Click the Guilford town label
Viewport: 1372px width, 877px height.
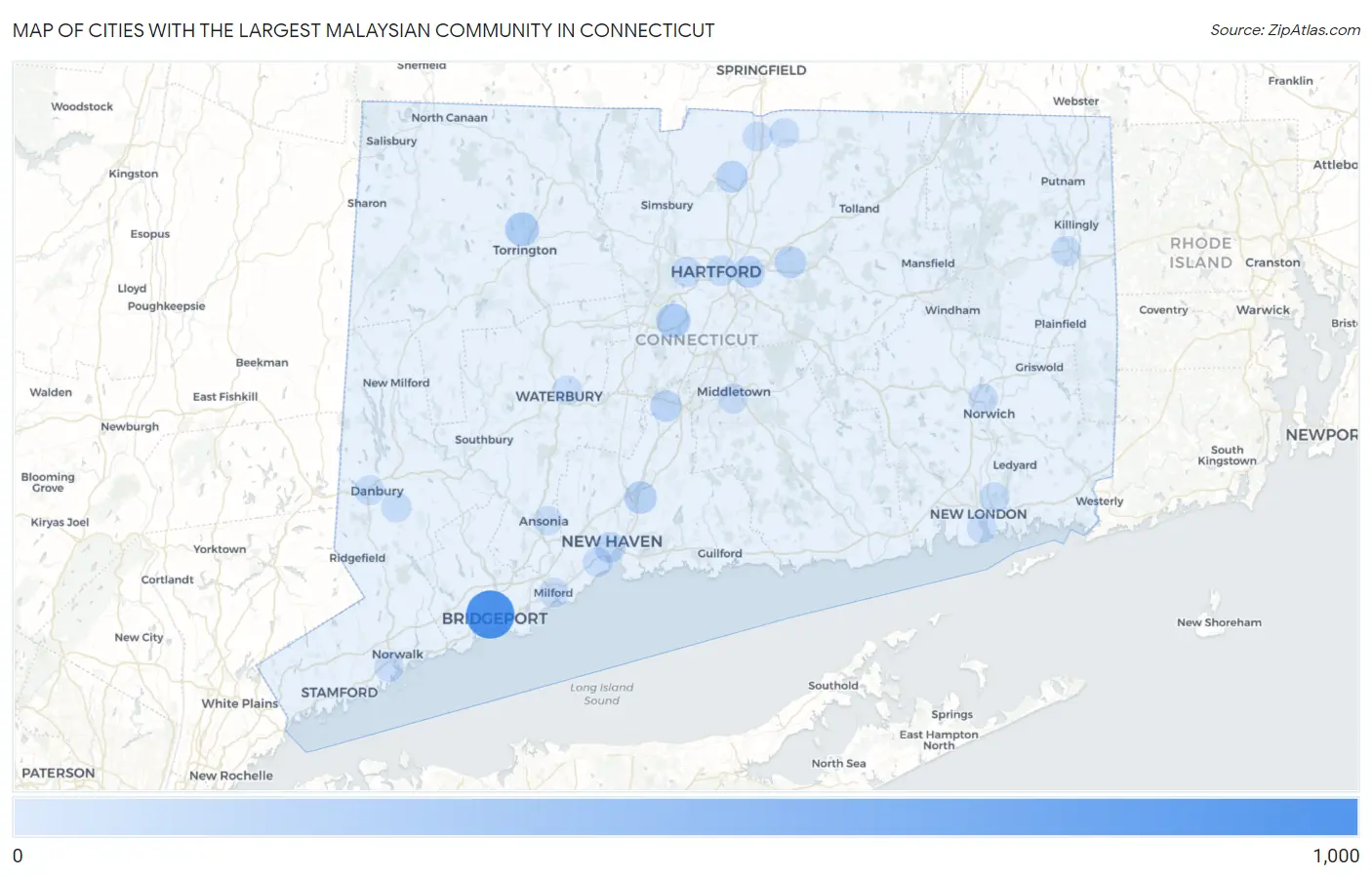click(719, 553)
